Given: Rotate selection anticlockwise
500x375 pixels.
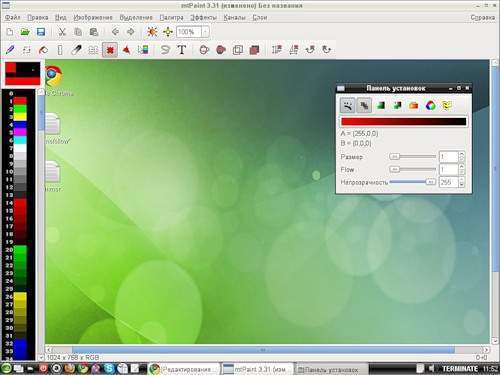Looking at the screenshot, I should [x=327, y=50].
